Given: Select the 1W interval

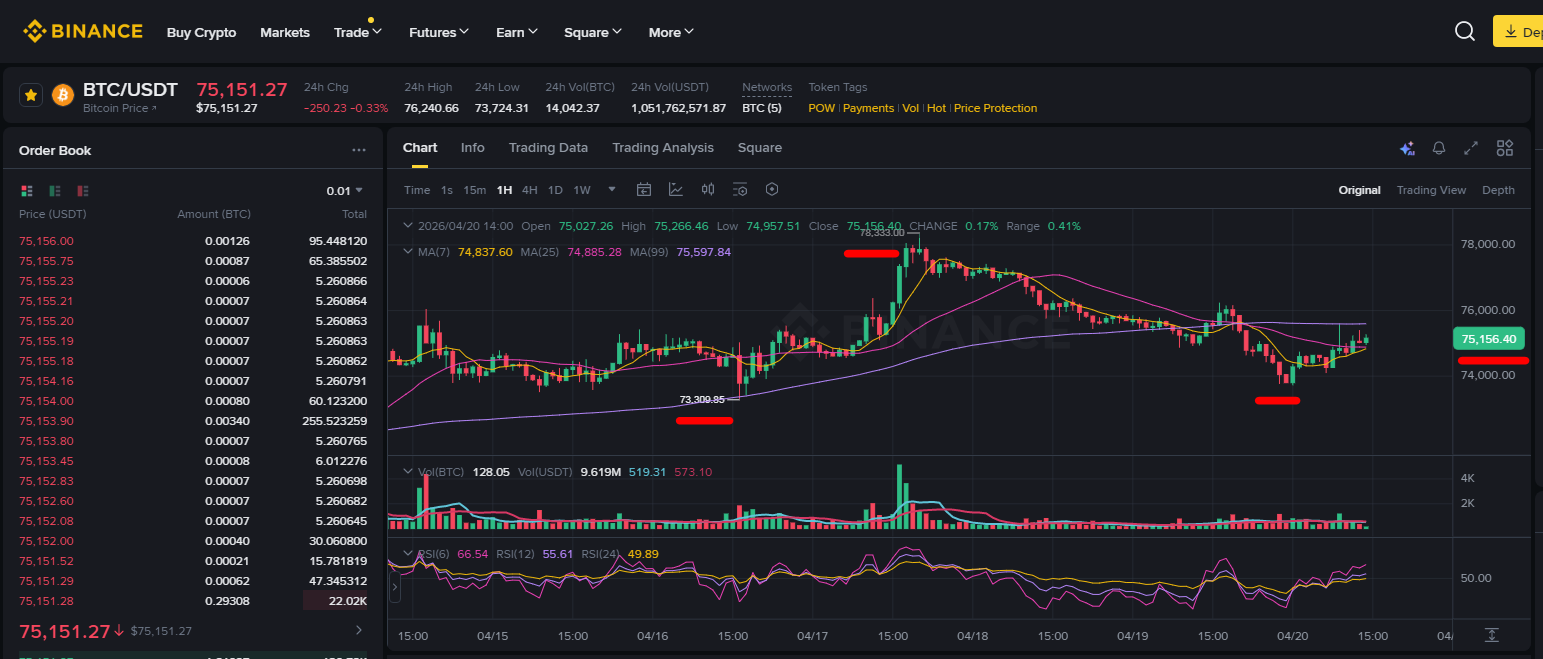Looking at the screenshot, I should coord(582,190).
